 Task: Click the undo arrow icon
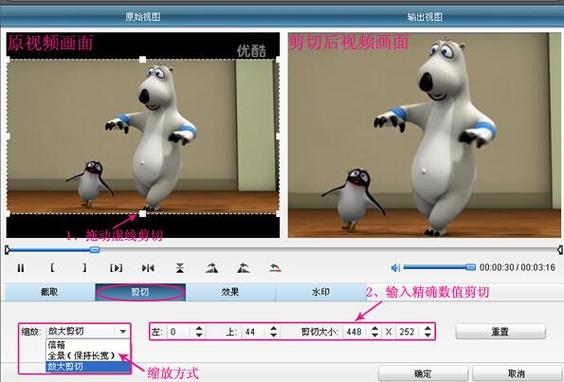(275, 268)
